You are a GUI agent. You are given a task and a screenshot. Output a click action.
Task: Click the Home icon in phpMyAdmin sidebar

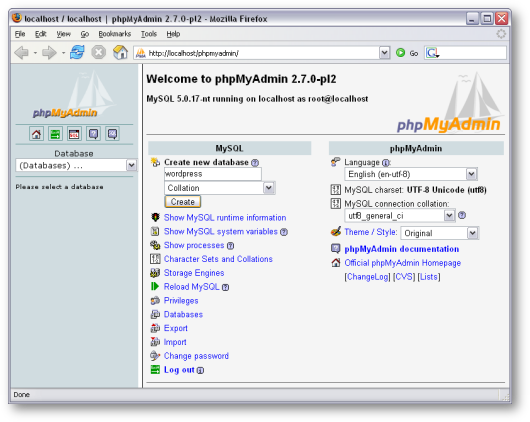click(36, 134)
